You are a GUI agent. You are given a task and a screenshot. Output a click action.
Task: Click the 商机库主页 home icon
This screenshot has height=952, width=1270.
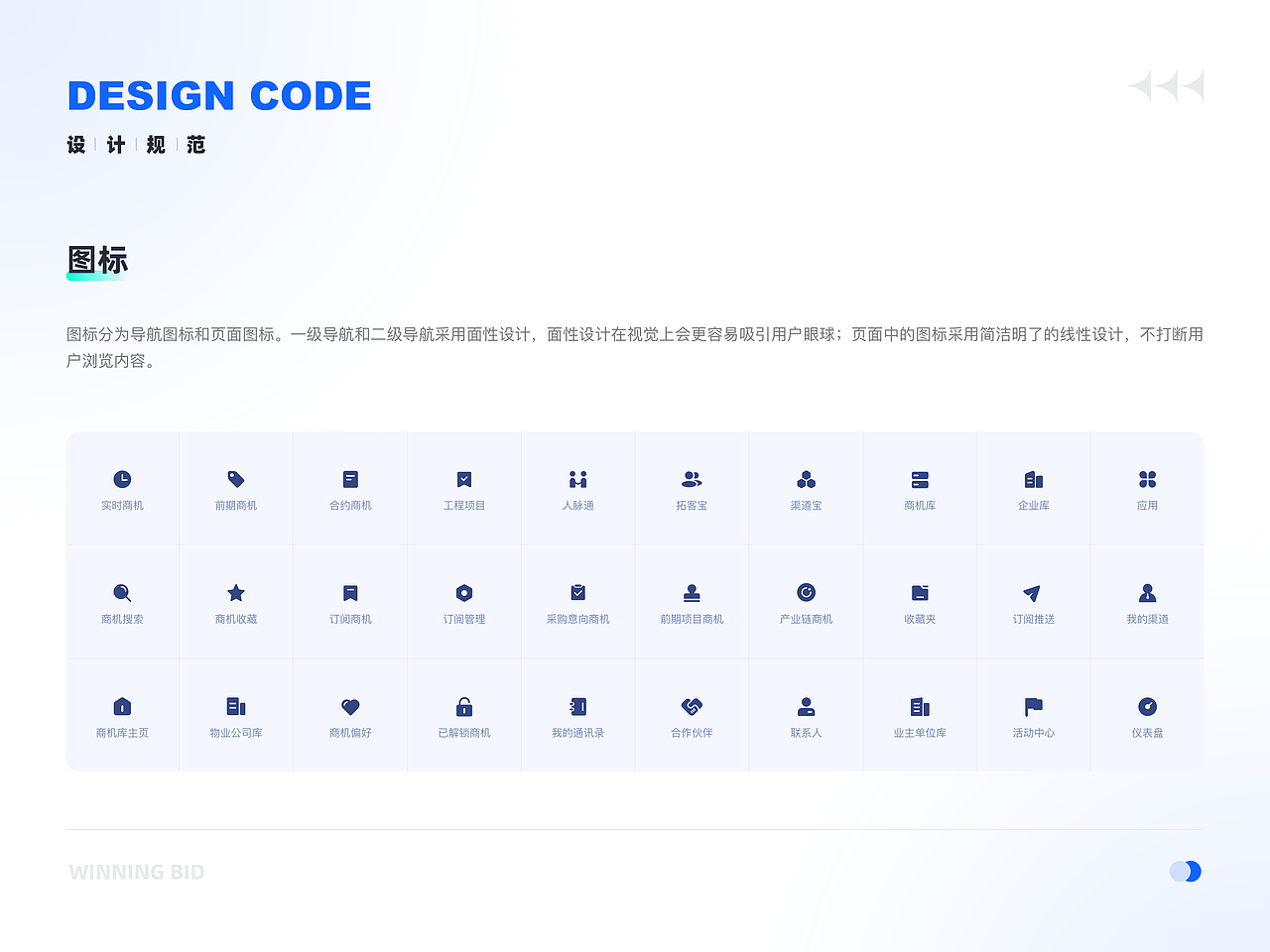click(x=122, y=706)
